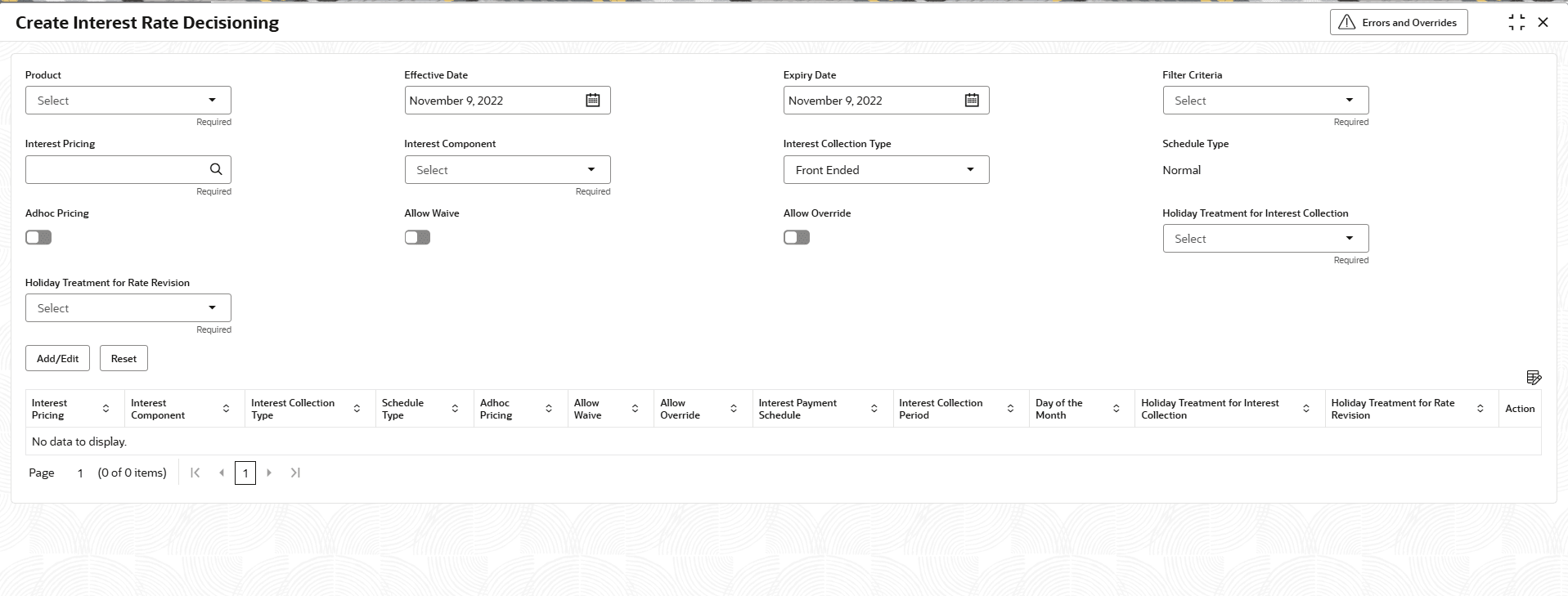Go to first page of table
Screen dimensions: 1568x596
tap(195, 473)
